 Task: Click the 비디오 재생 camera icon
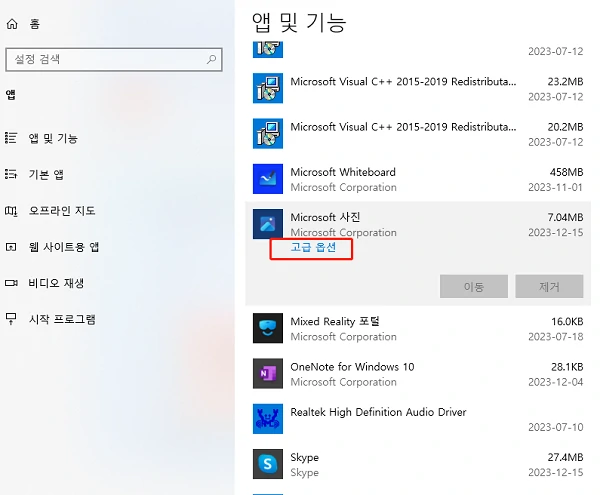coord(11,283)
